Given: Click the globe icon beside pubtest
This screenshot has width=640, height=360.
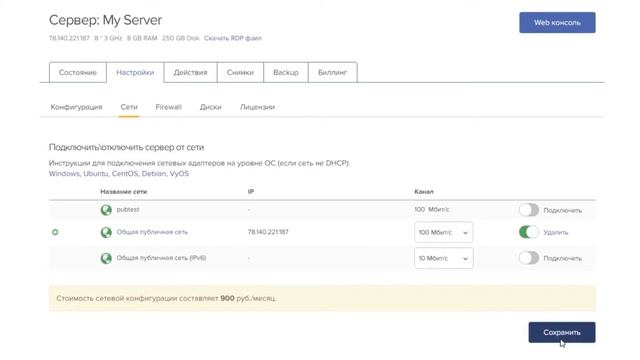Looking at the screenshot, I should pos(106,210).
